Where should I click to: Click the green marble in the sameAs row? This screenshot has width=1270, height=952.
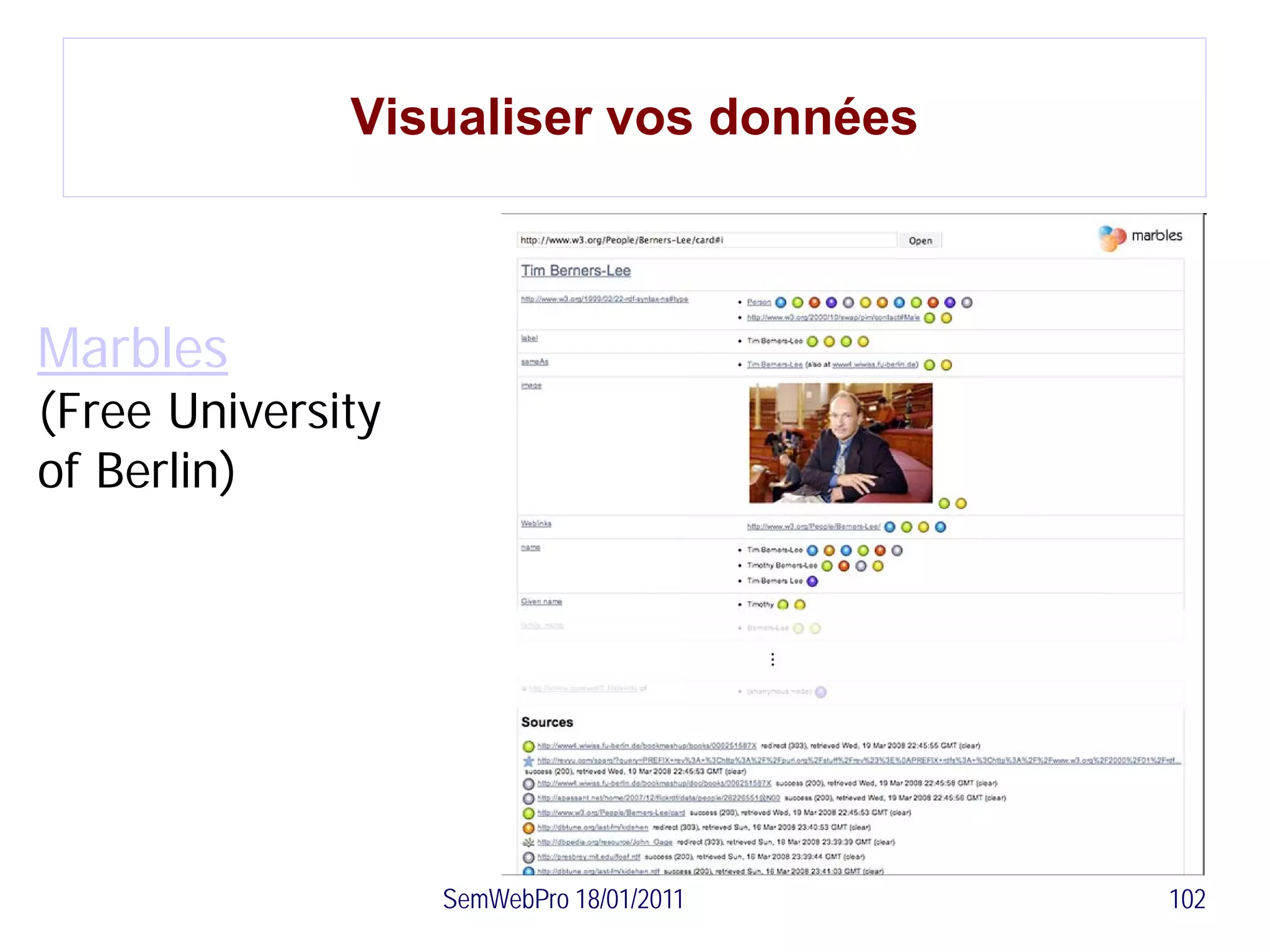tap(930, 365)
